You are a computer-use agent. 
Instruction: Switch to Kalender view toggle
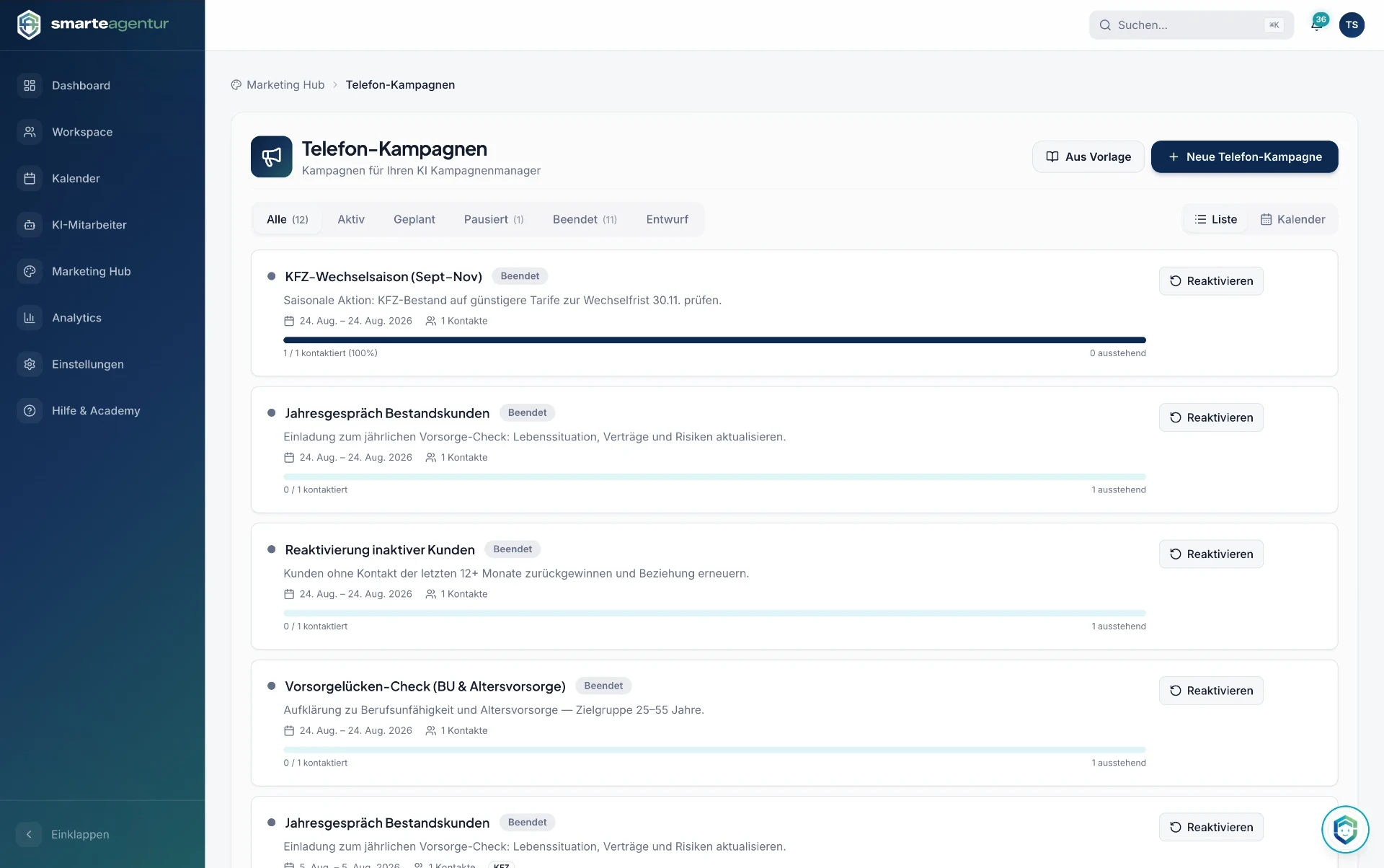click(1292, 219)
